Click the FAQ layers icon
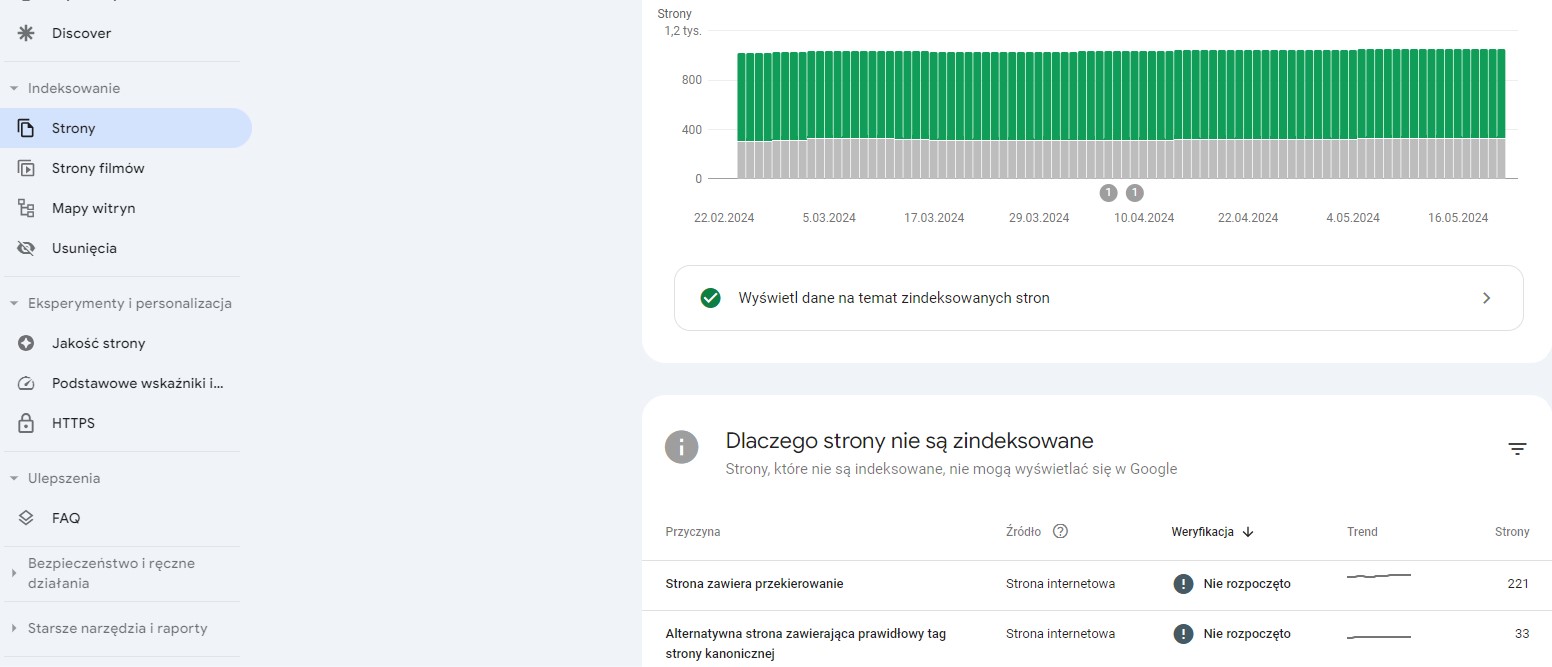Image resolution: width=1552 pixels, height=667 pixels. coord(27,518)
